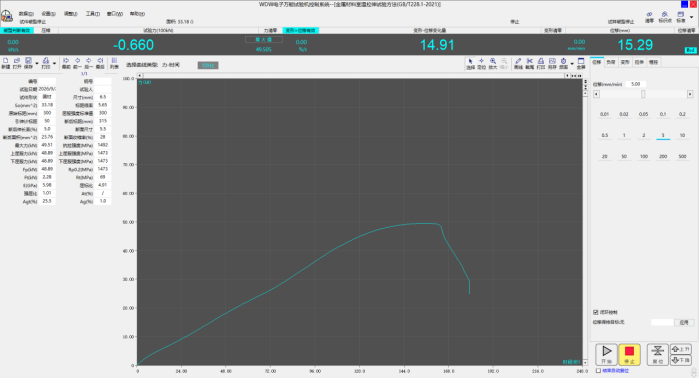Viewport: 700px width, 378px height.
Task: Open the 帮助 (Help) menu
Action: pos(137,14)
